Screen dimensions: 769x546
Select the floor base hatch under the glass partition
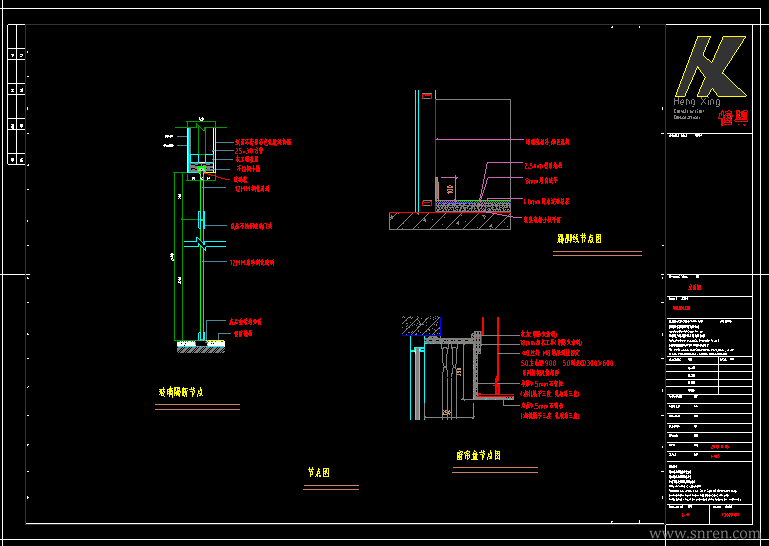[201, 350]
